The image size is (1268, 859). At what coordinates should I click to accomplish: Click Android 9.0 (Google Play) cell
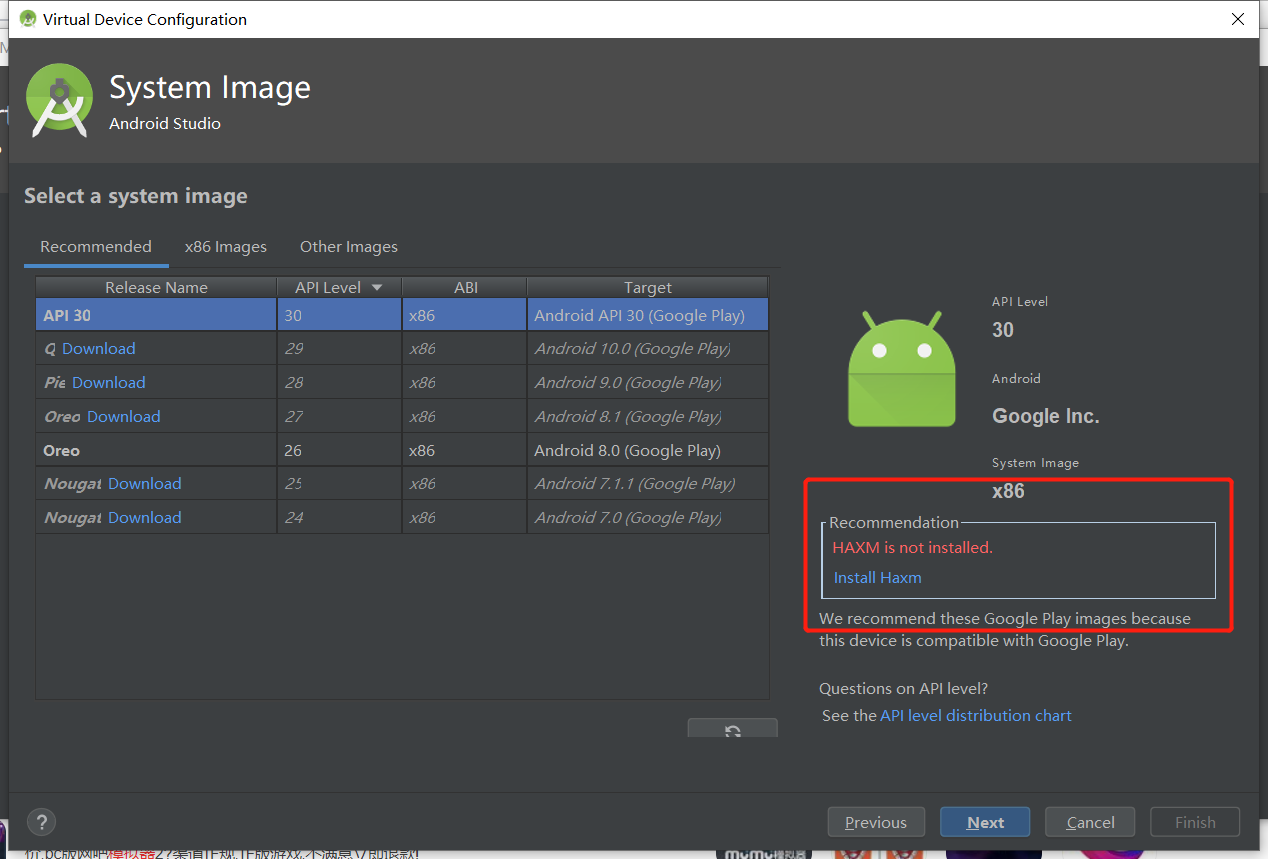click(x=648, y=382)
